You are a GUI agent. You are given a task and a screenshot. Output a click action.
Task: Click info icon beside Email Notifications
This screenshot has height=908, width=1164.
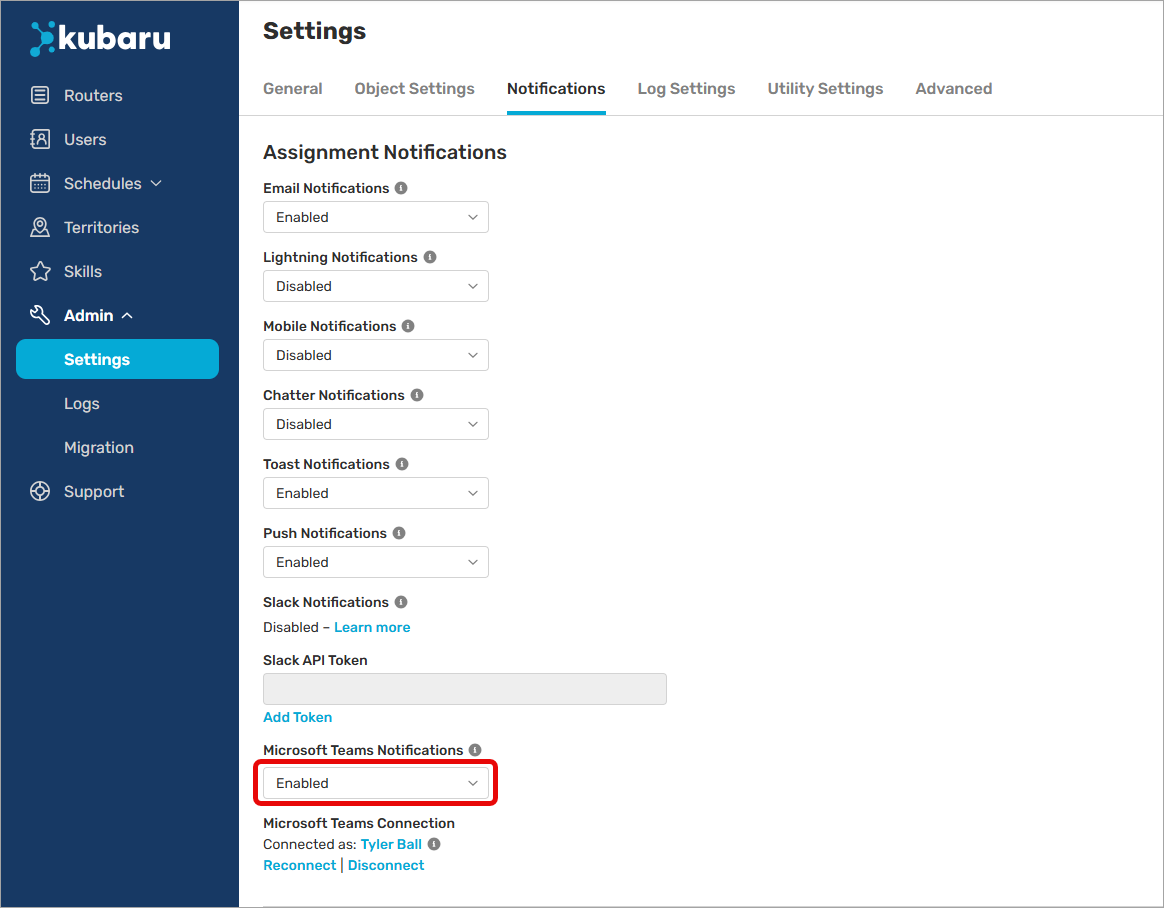click(401, 188)
